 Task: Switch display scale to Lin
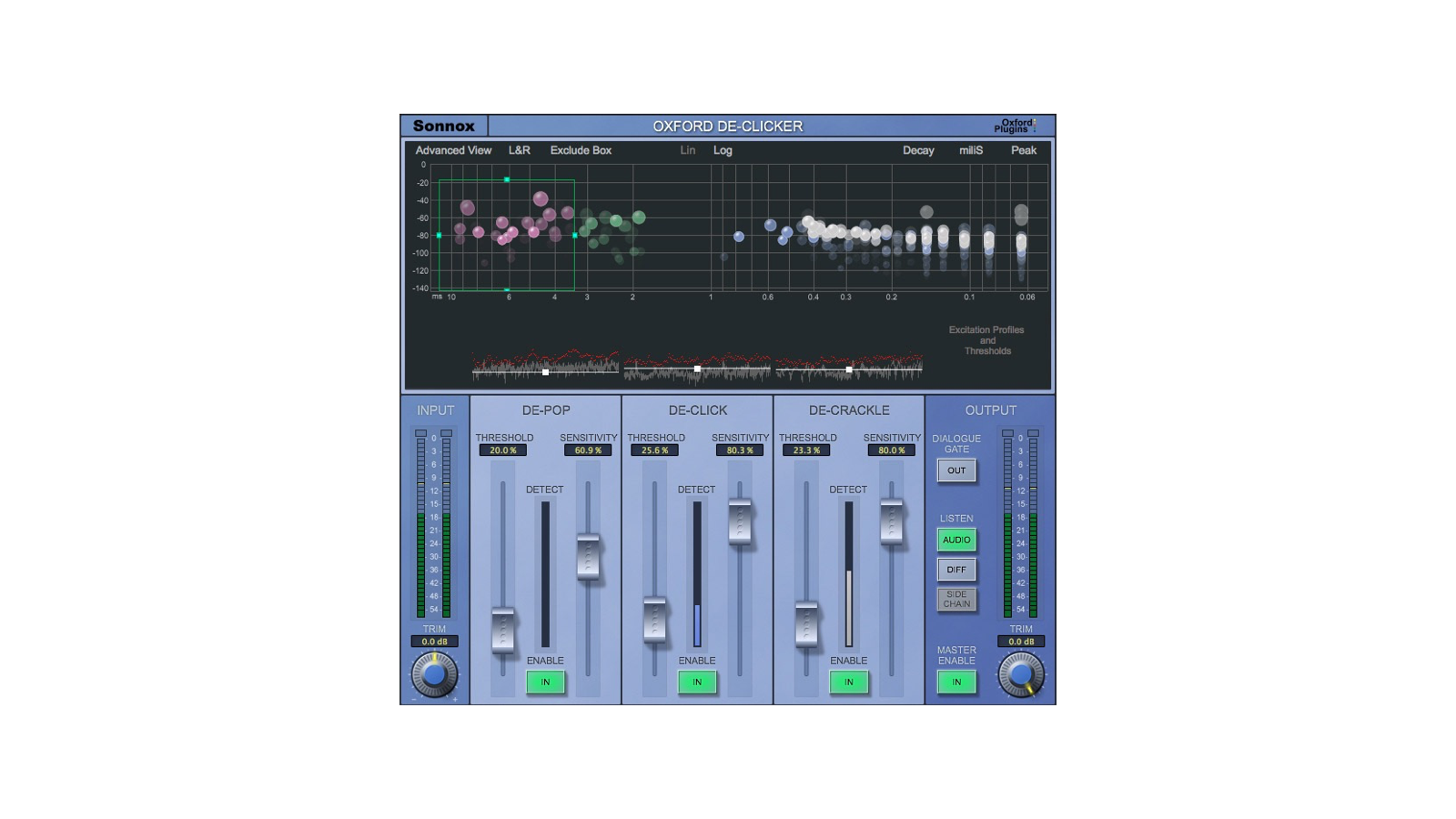point(688,150)
